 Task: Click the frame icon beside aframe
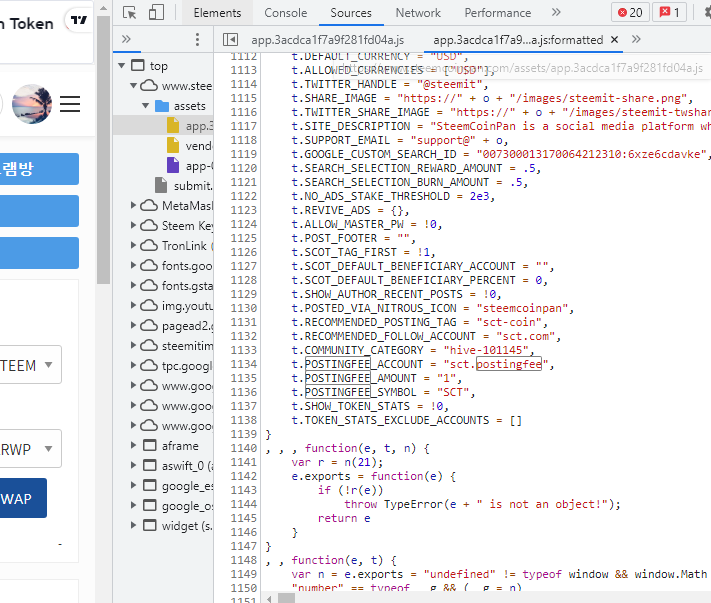(x=150, y=445)
